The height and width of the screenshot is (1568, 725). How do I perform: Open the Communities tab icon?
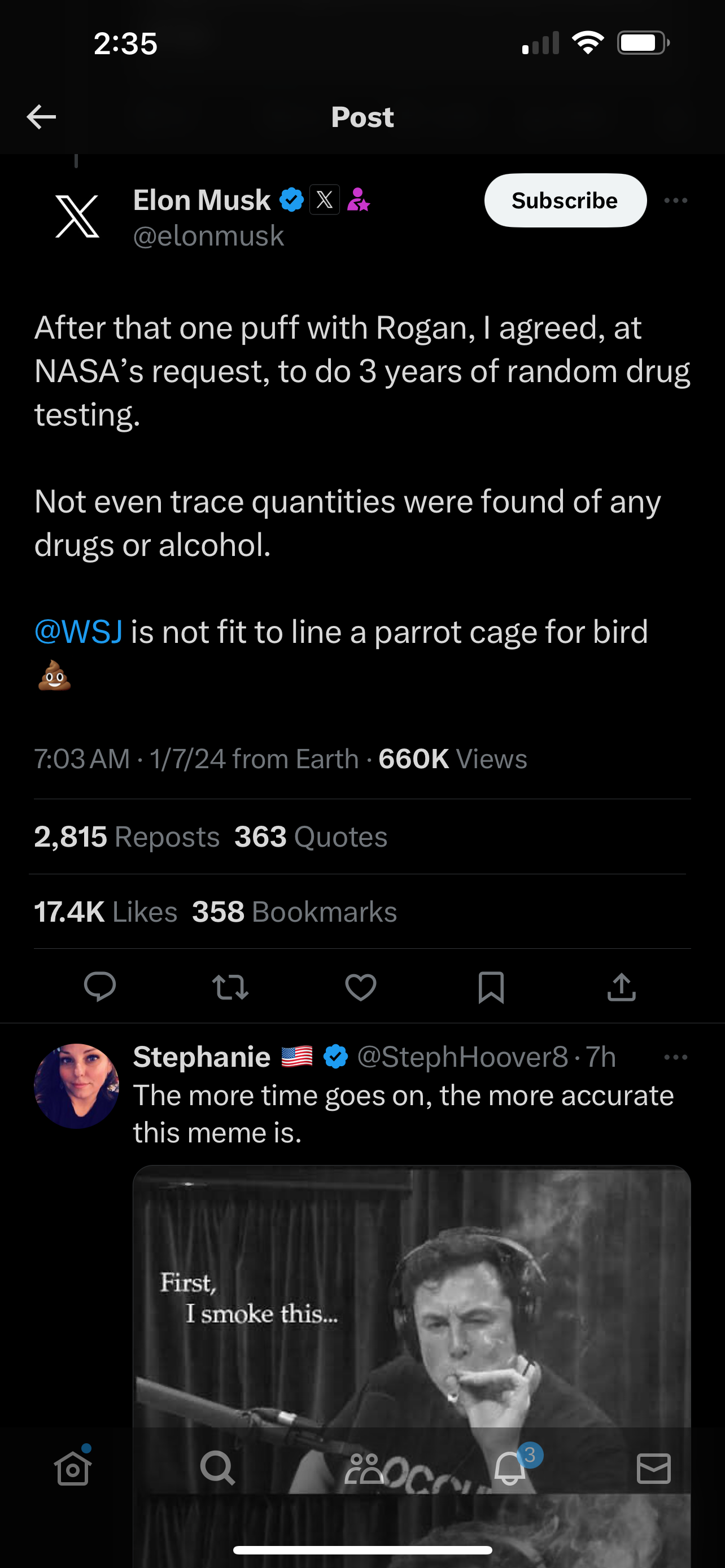click(x=364, y=1468)
